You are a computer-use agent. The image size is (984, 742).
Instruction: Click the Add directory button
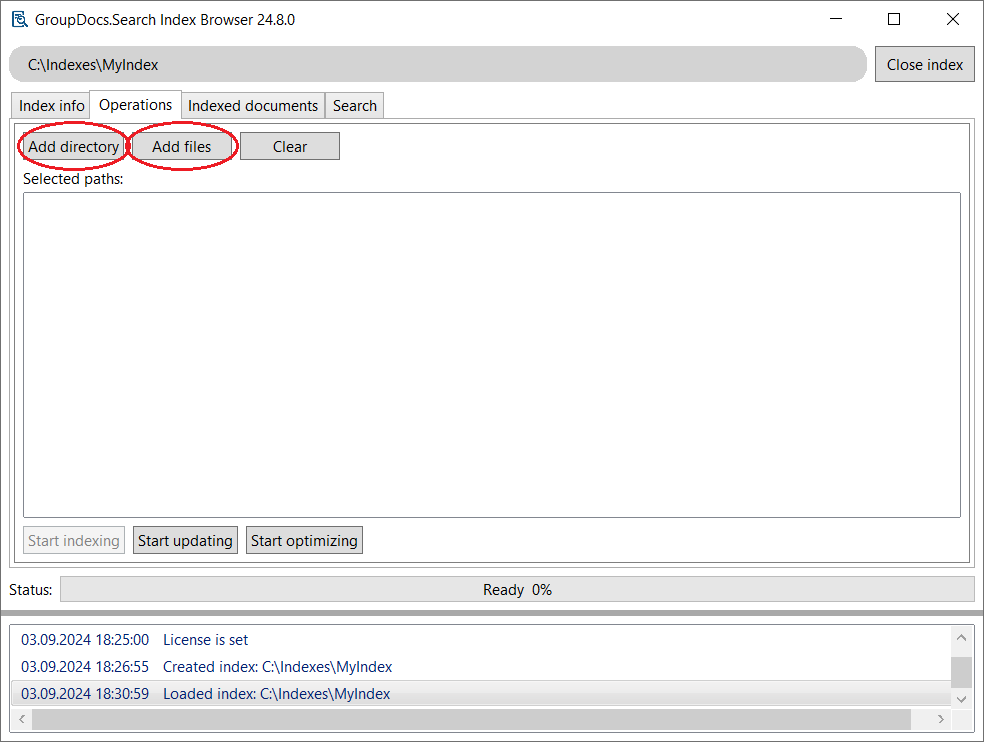(73, 147)
